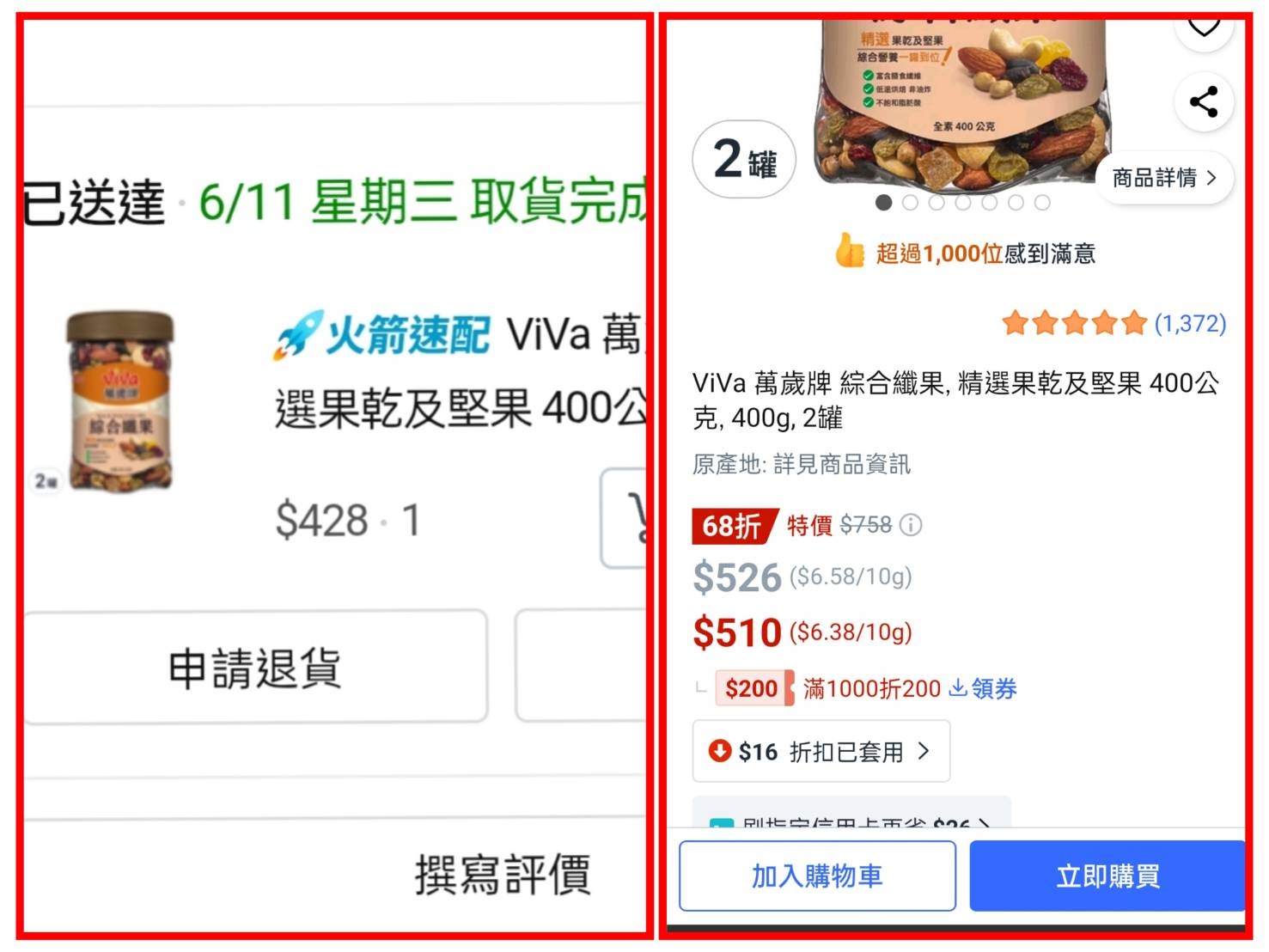Click the five-star rating icons
The image size is (1269, 952).
pos(1075,324)
